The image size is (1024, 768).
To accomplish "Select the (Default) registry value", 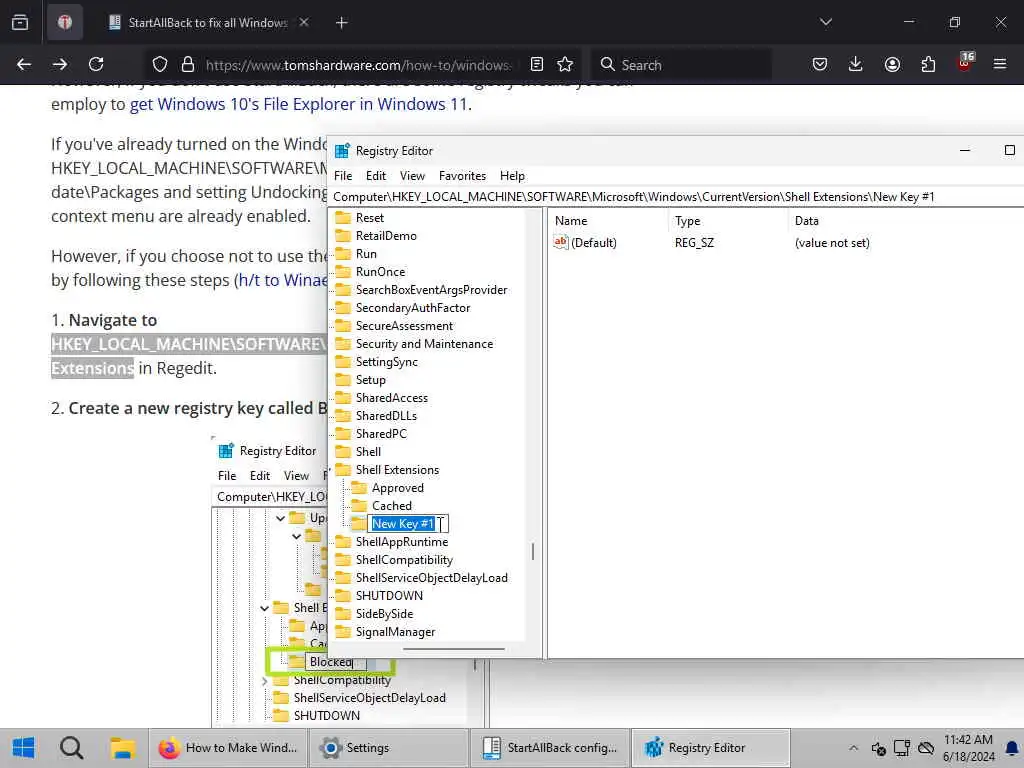I will tap(593, 243).
